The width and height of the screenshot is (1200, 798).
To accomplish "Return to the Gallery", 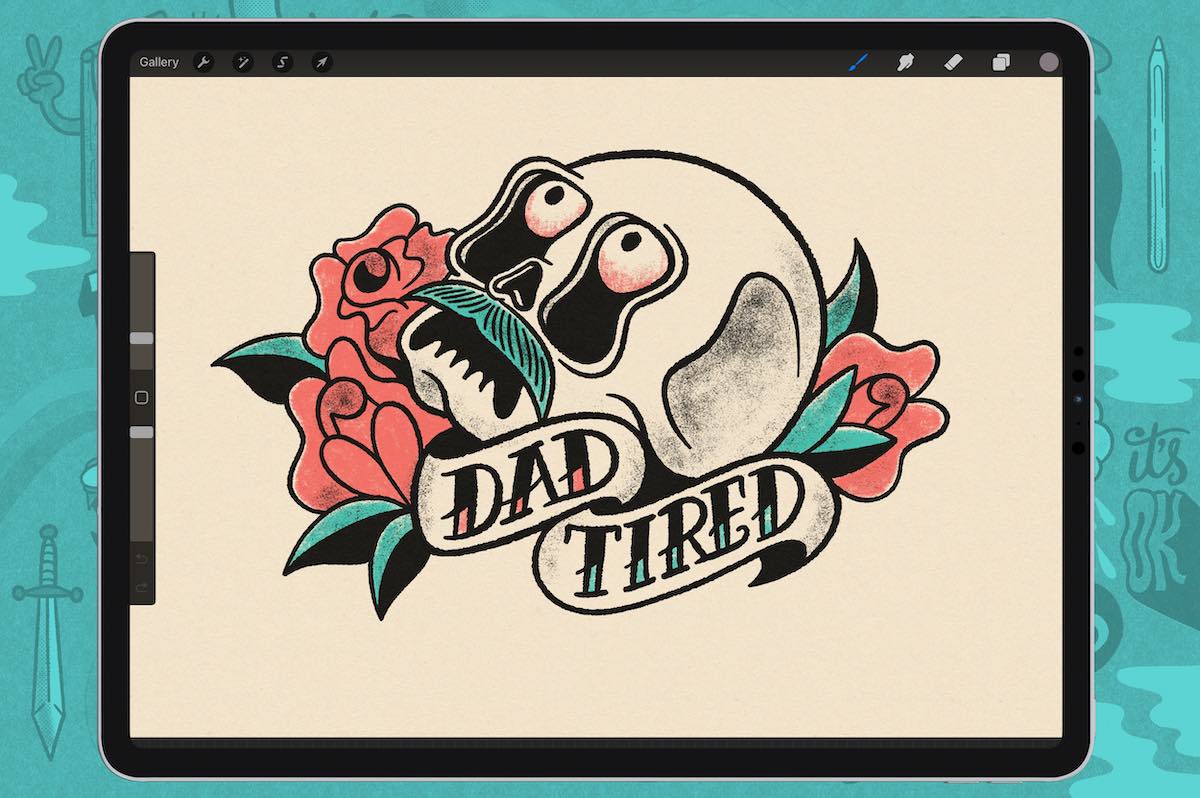I will pyautogui.click(x=160, y=61).
